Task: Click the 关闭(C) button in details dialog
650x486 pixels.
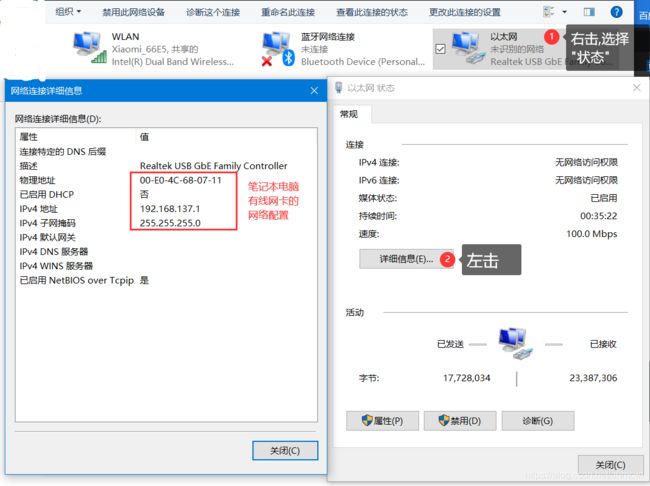Action: coord(285,450)
